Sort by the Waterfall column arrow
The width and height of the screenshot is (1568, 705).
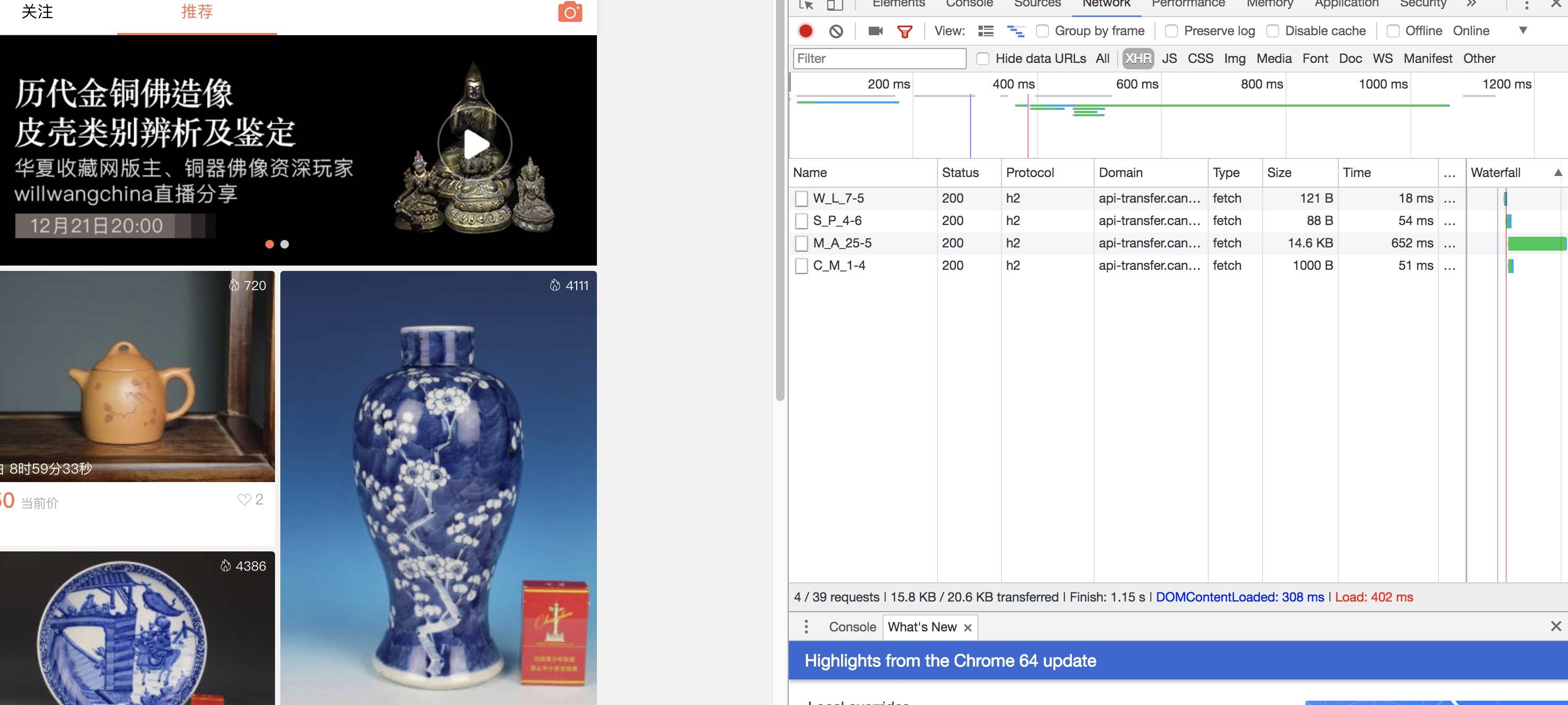1558,173
